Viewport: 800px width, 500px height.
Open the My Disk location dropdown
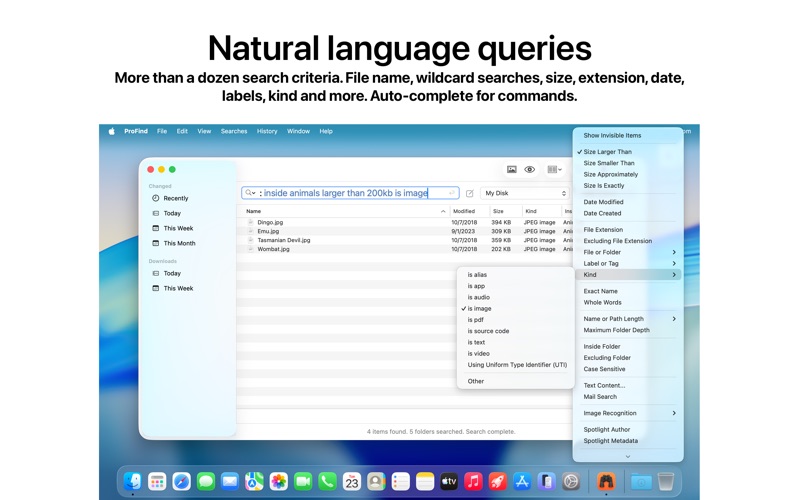tap(525, 193)
